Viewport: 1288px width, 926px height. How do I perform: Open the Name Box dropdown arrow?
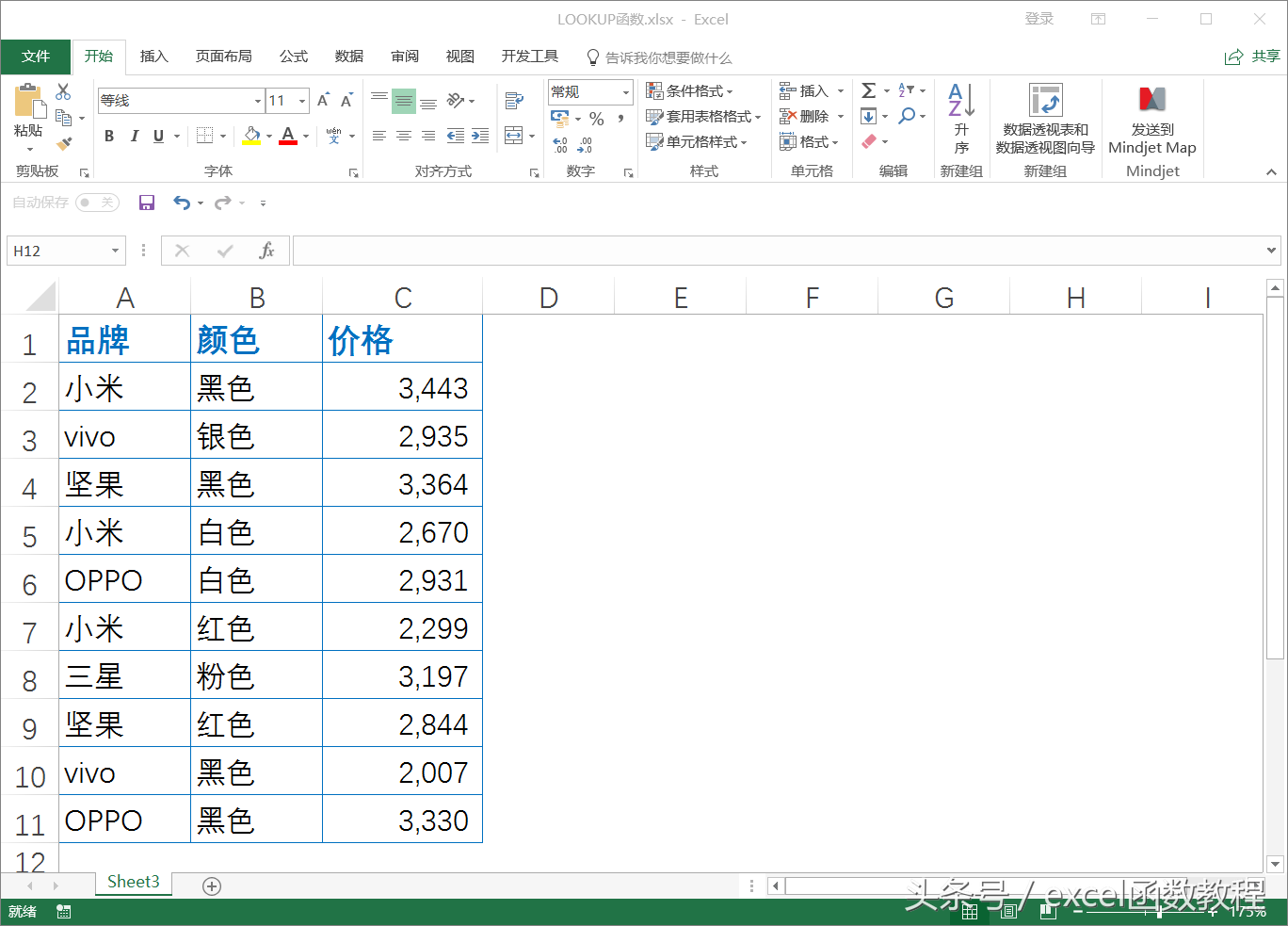(x=115, y=251)
